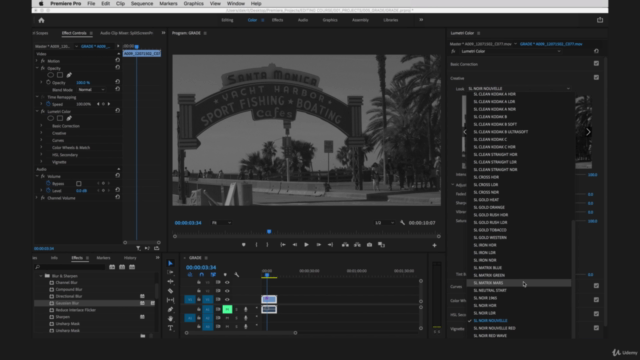Add a marker in the Program monitor

(x=244, y=245)
